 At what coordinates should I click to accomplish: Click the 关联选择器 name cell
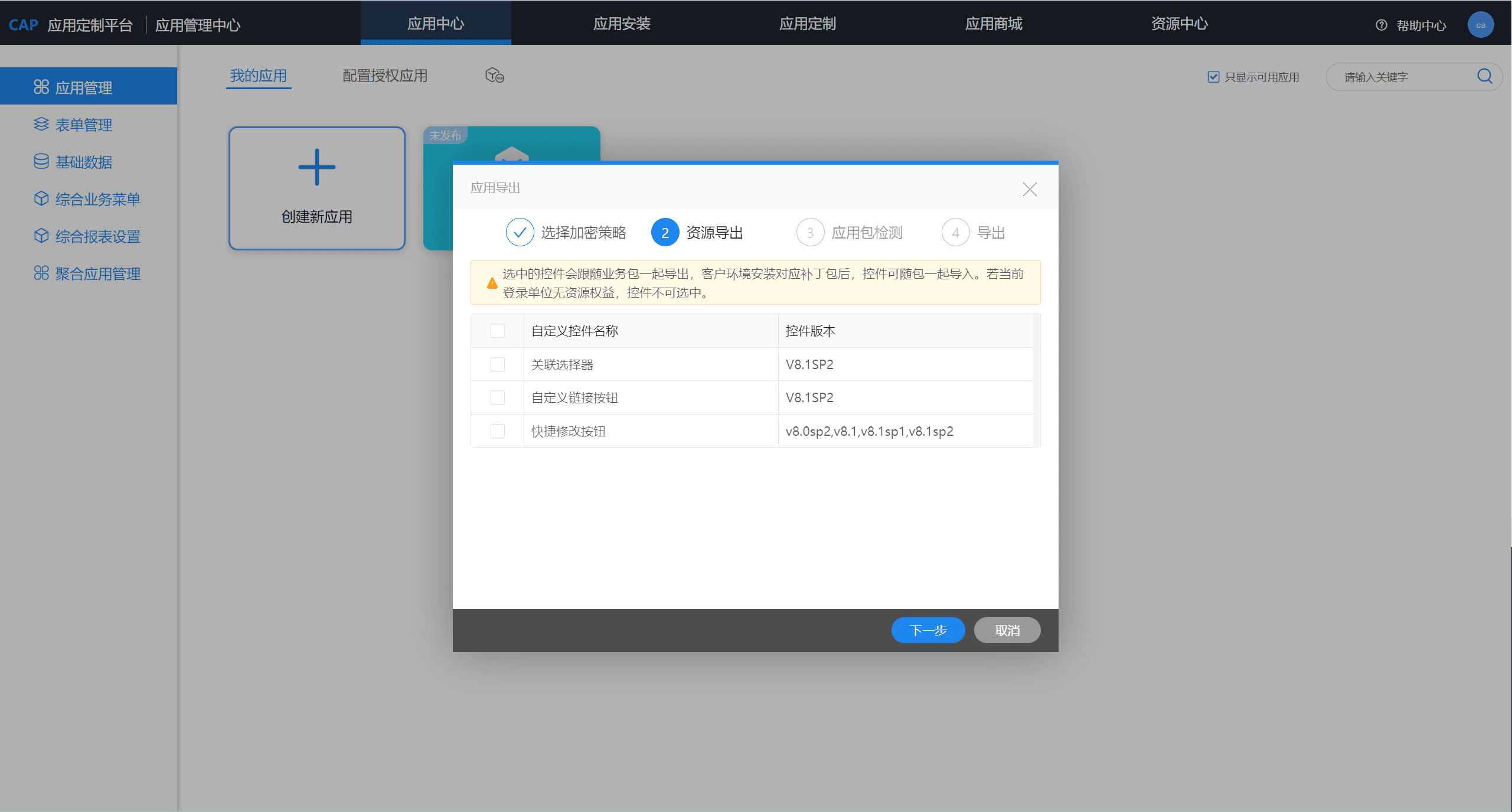(x=651, y=364)
